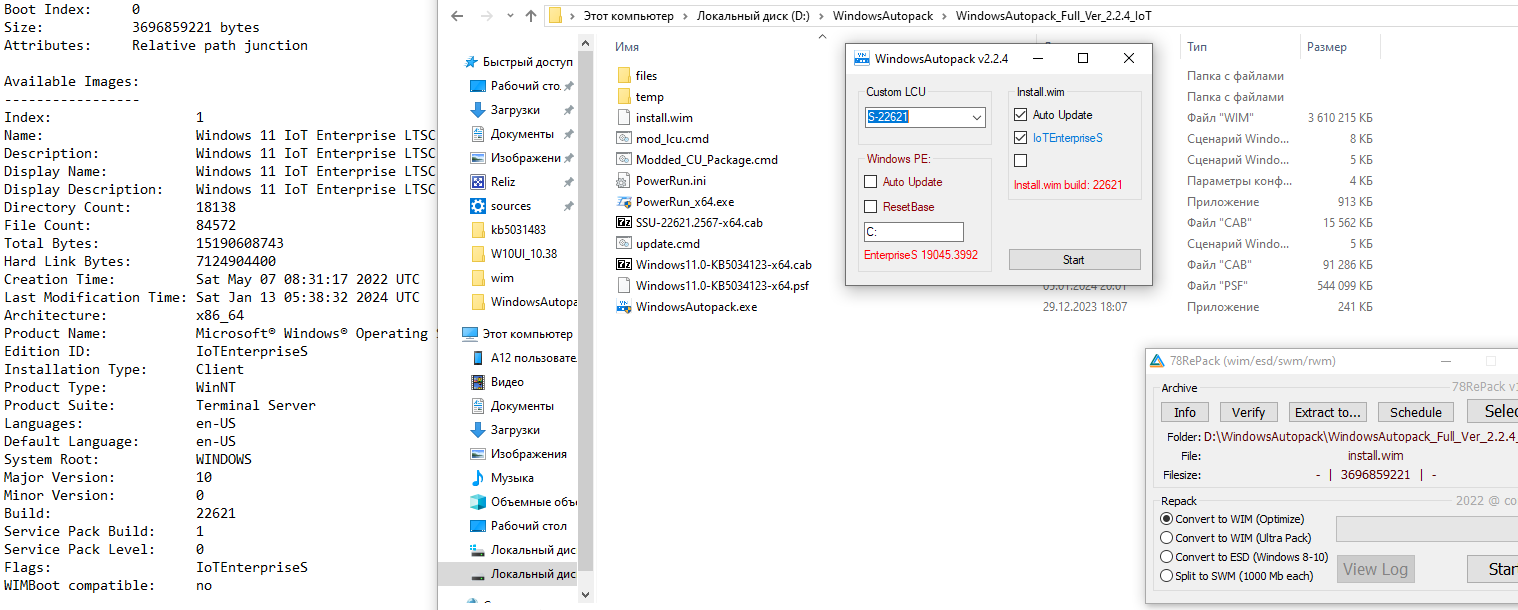Screen dimensions: 1518x610
Task: Click the View Log button
Action: point(1375,569)
